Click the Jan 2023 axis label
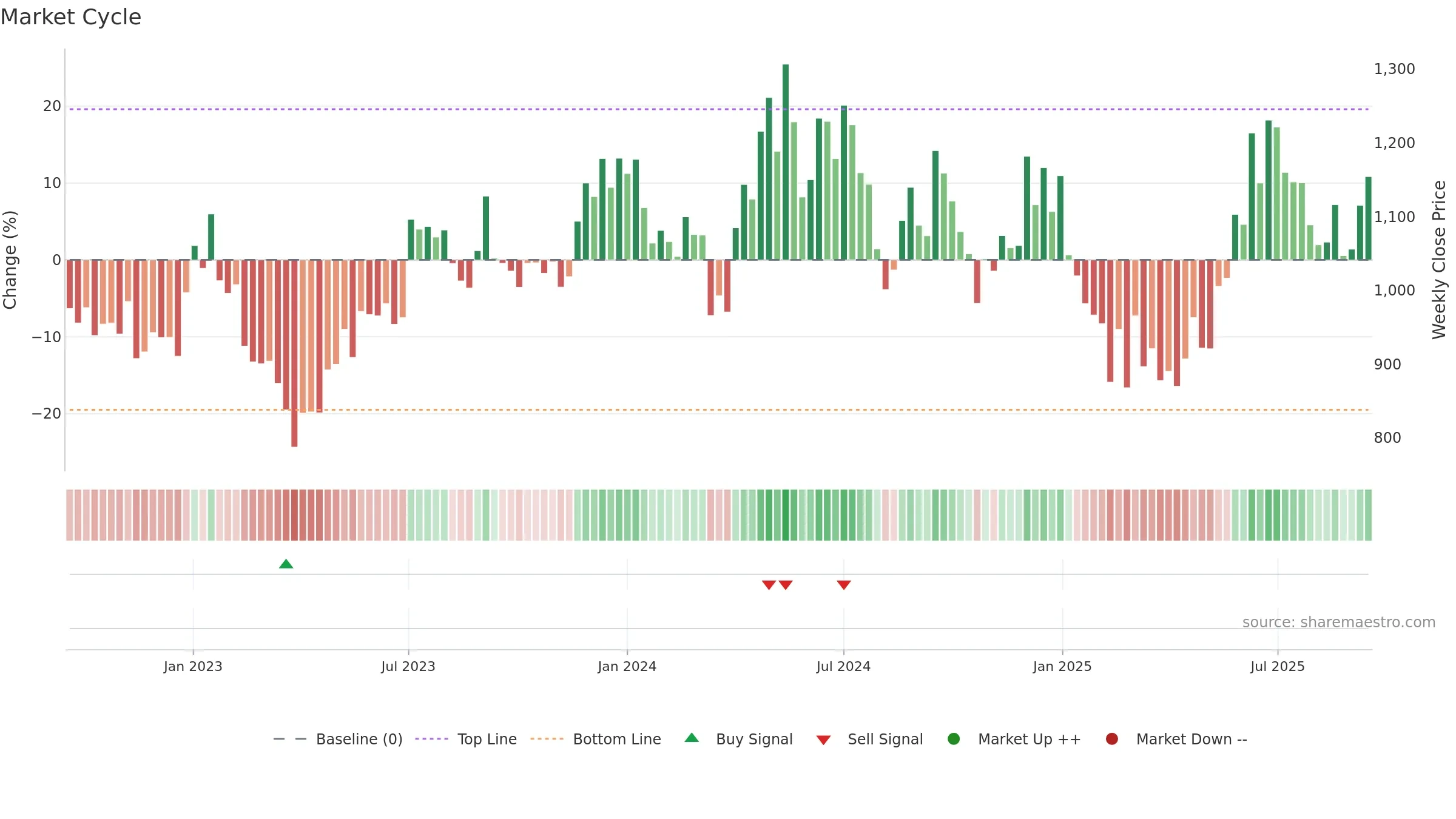 (x=193, y=666)
